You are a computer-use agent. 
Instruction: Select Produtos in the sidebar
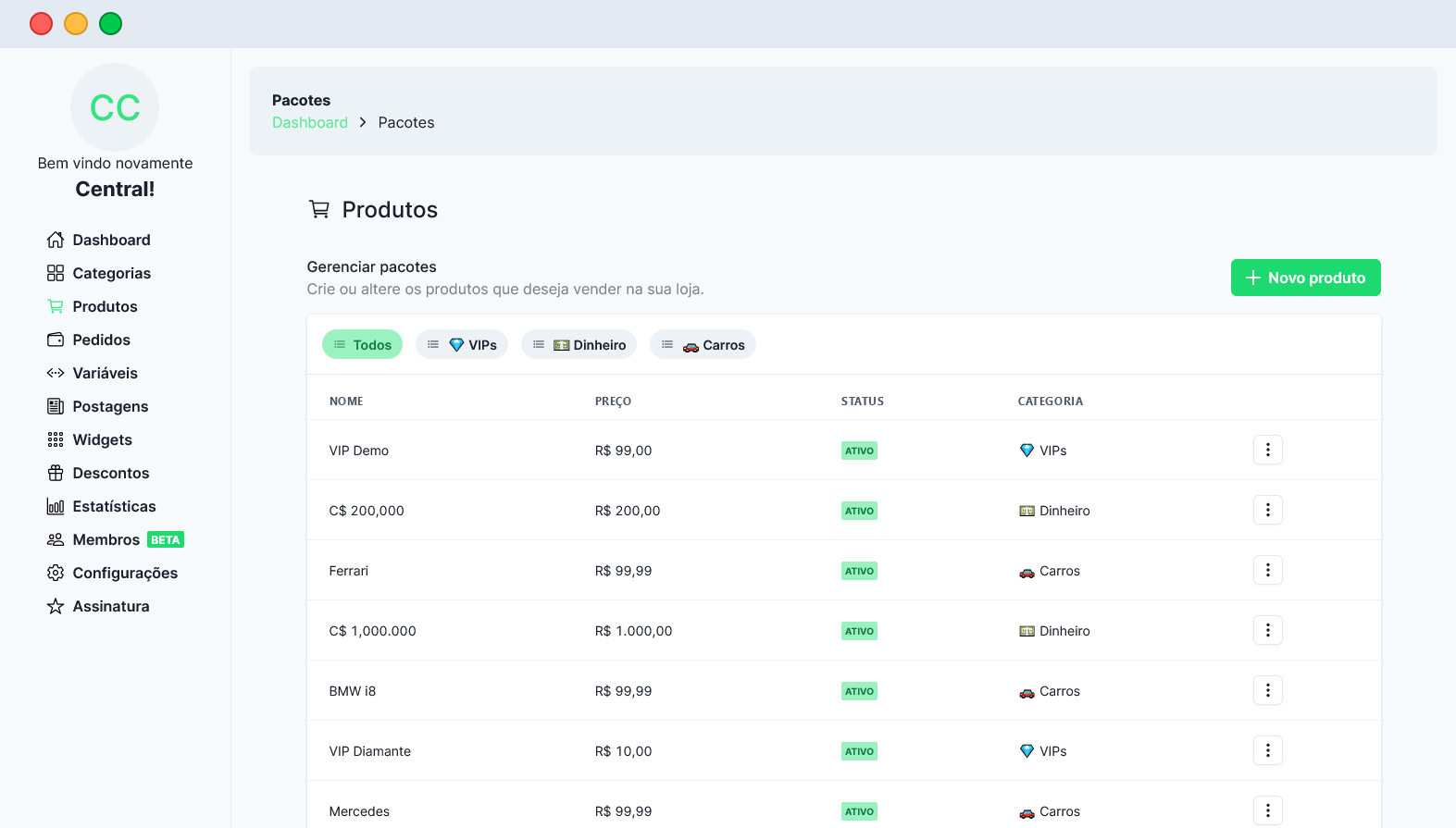pos(92,306)
